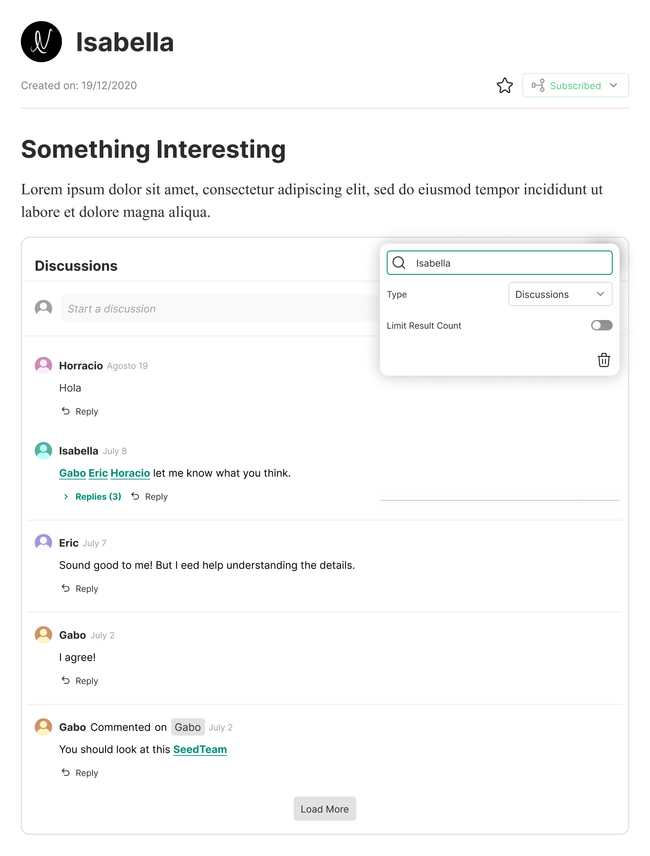The height and width of the screenshot is (856, 650).
Task: Open the SeedTeam link
Action: coord(200,749)
